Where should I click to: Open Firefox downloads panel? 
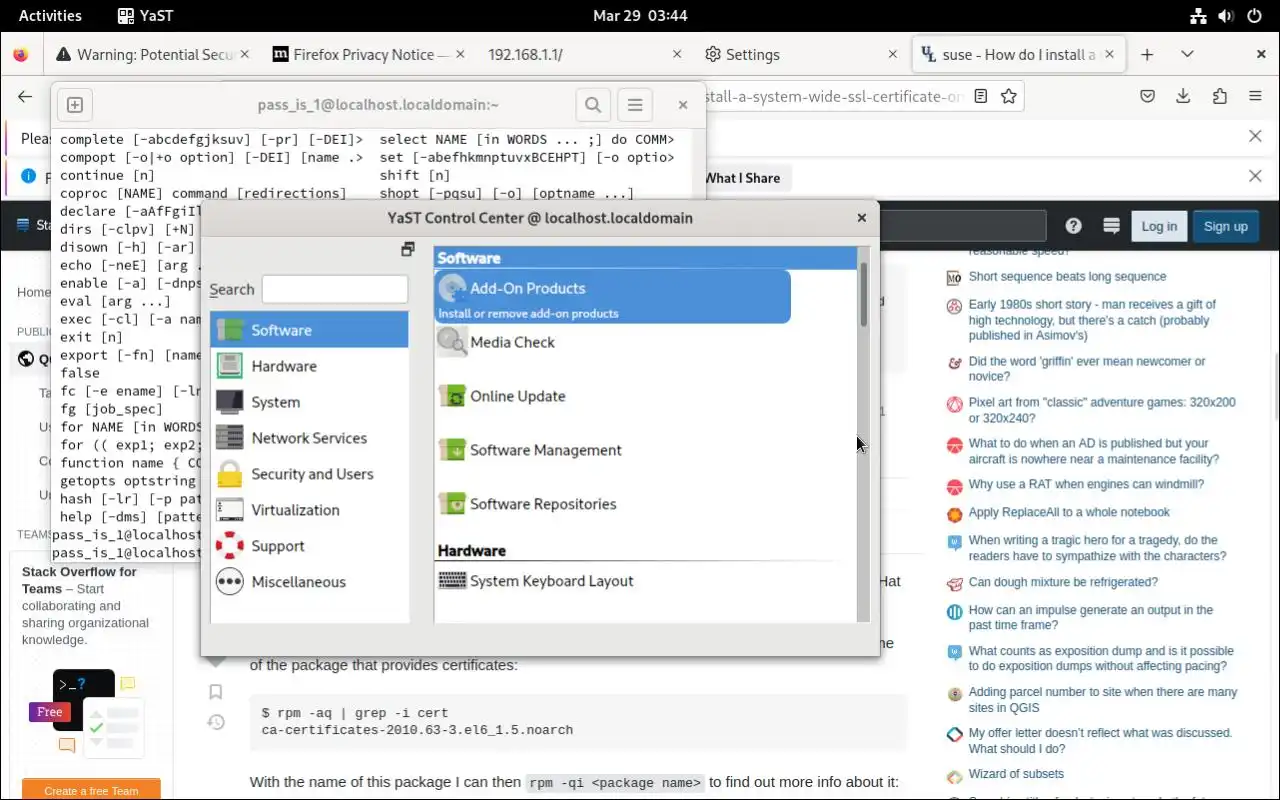click(x=1183, y=96)
